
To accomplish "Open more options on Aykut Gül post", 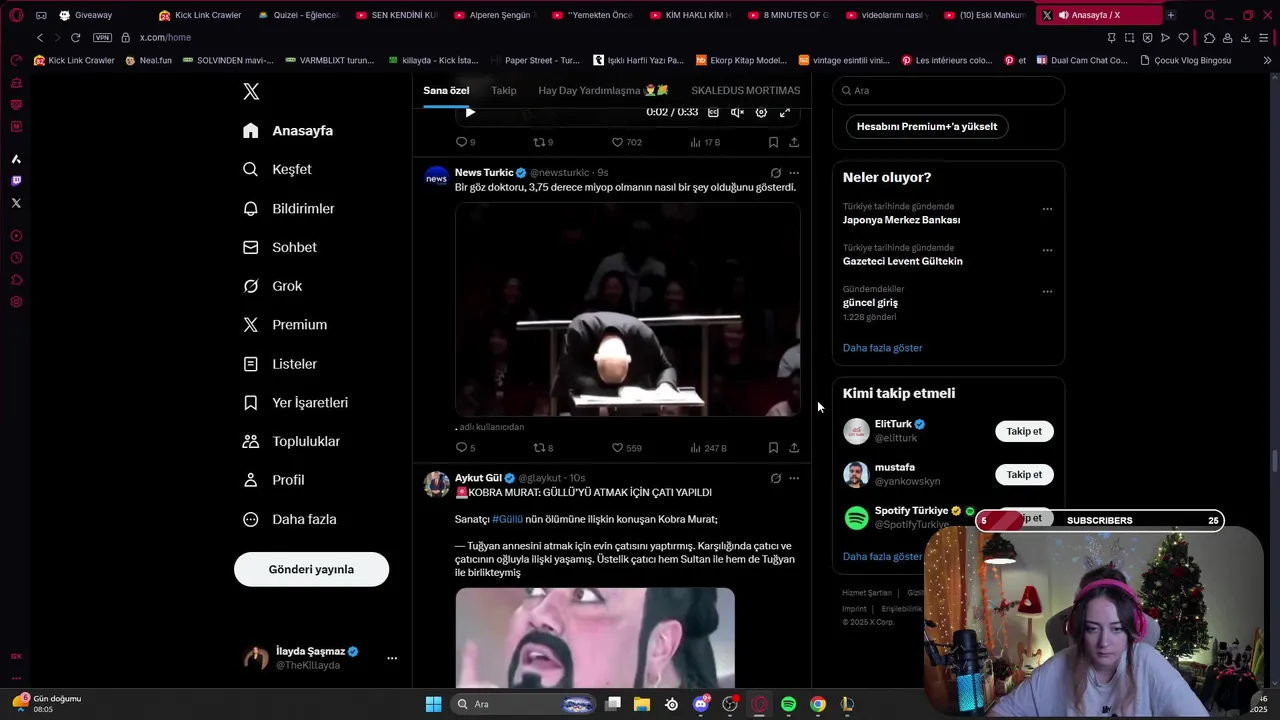I will click(794, 478).
